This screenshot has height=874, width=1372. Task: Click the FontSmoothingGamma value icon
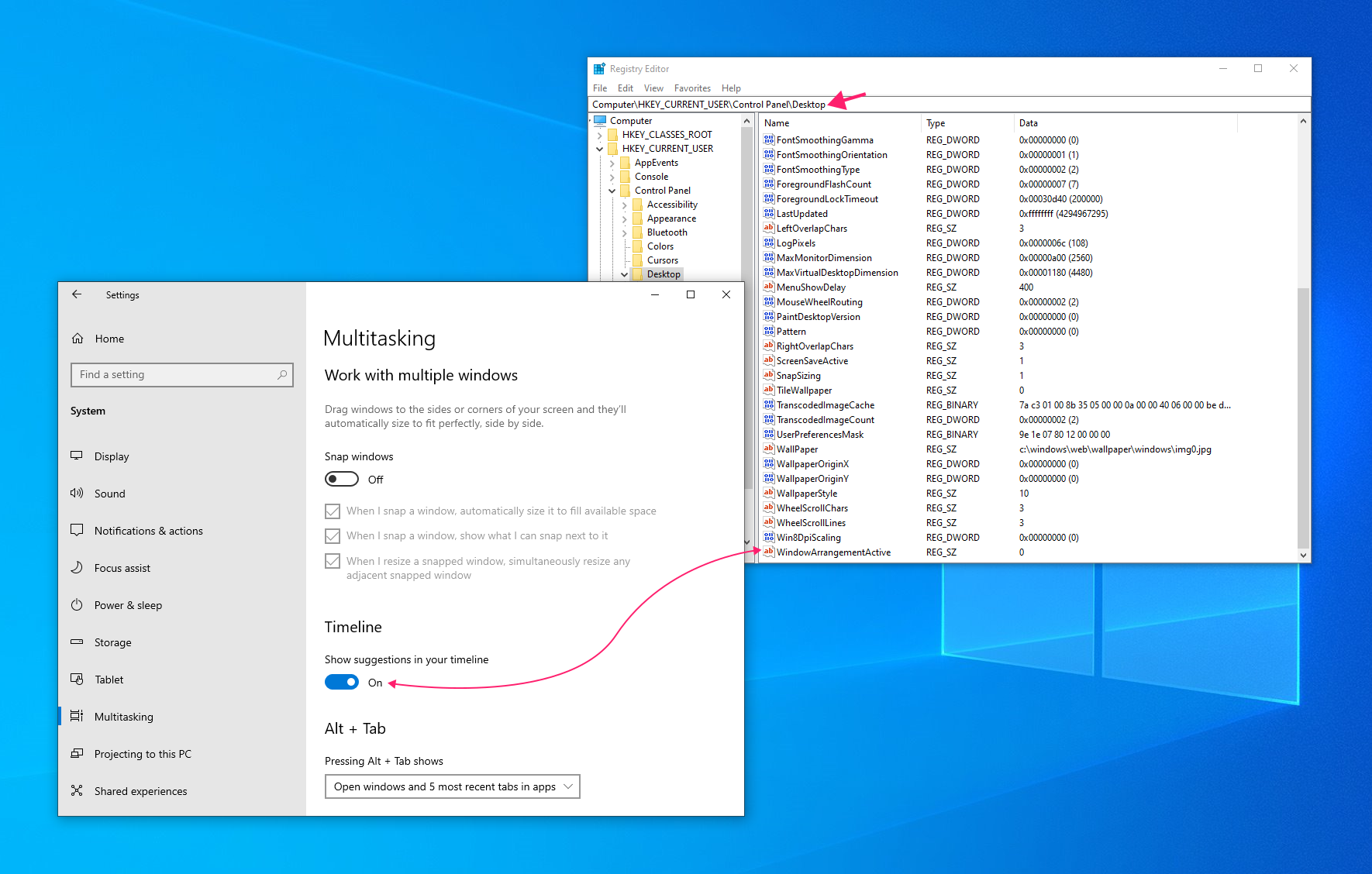point(769,139)
